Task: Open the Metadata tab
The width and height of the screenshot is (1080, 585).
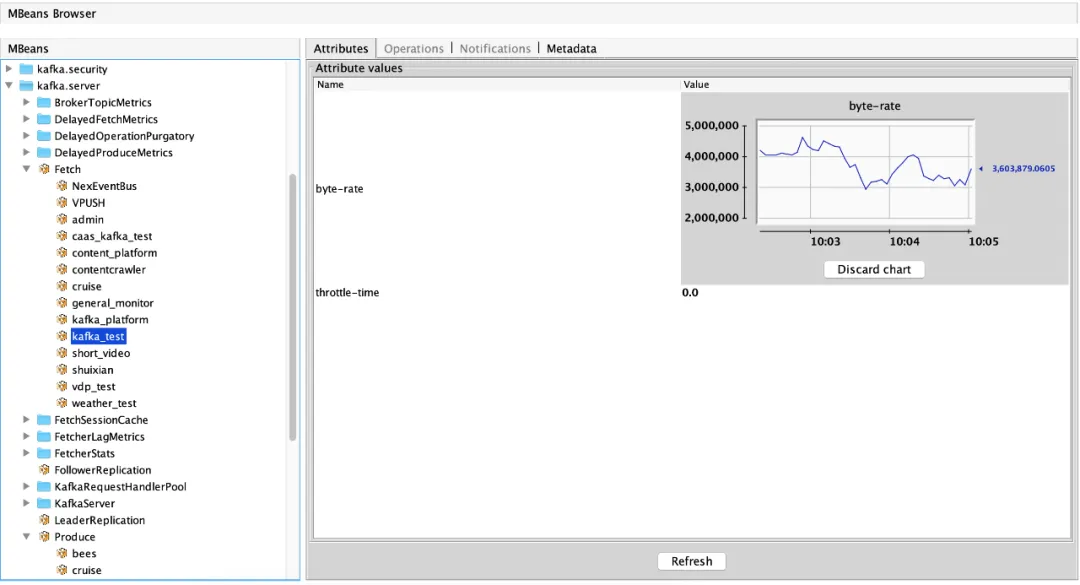Action: [x=572, y=48]
